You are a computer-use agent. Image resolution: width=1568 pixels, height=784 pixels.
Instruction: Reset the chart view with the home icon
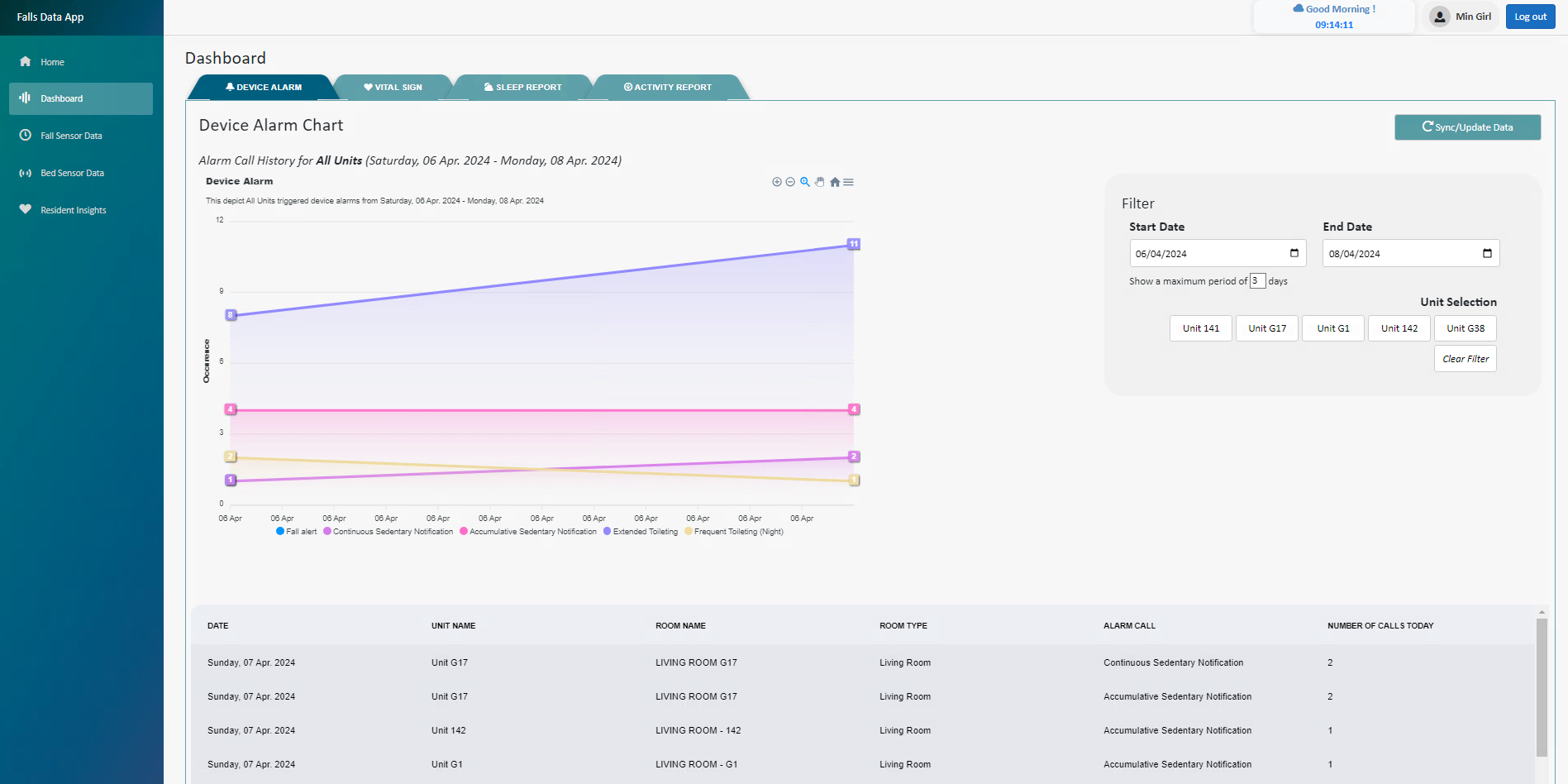coord(835,182)
